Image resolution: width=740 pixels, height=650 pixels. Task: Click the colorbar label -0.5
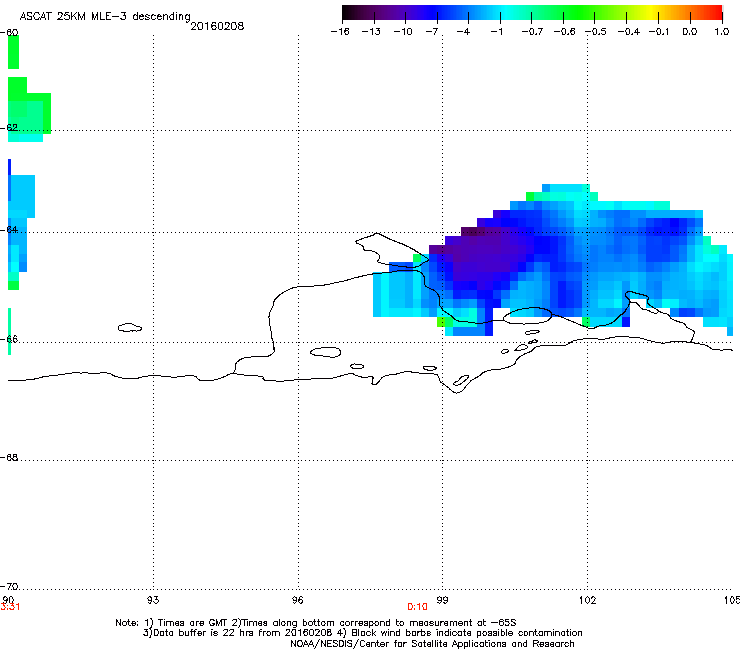pos(596,32)
